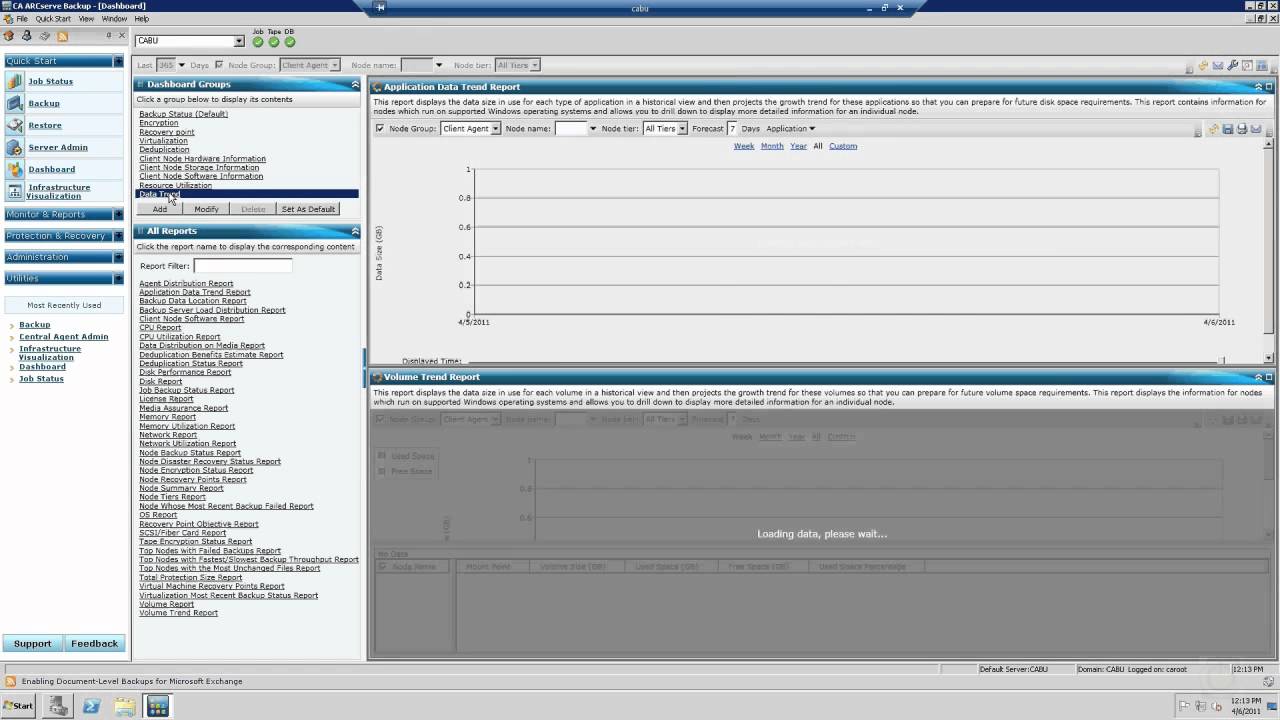Click the RSS feed icon in the navigation toolbar
Screen dimensions: 1280x720
point(63,36)
